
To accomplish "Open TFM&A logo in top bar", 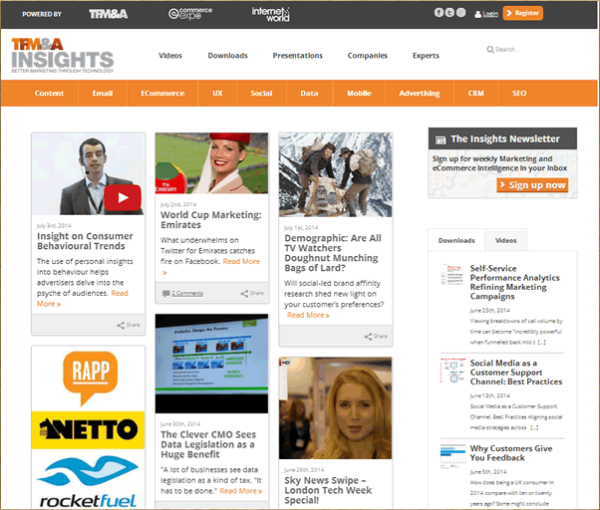I will coord(108,14).
